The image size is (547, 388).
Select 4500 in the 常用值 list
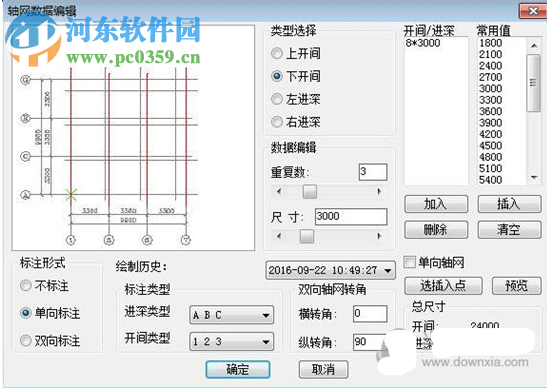point(490,146)
